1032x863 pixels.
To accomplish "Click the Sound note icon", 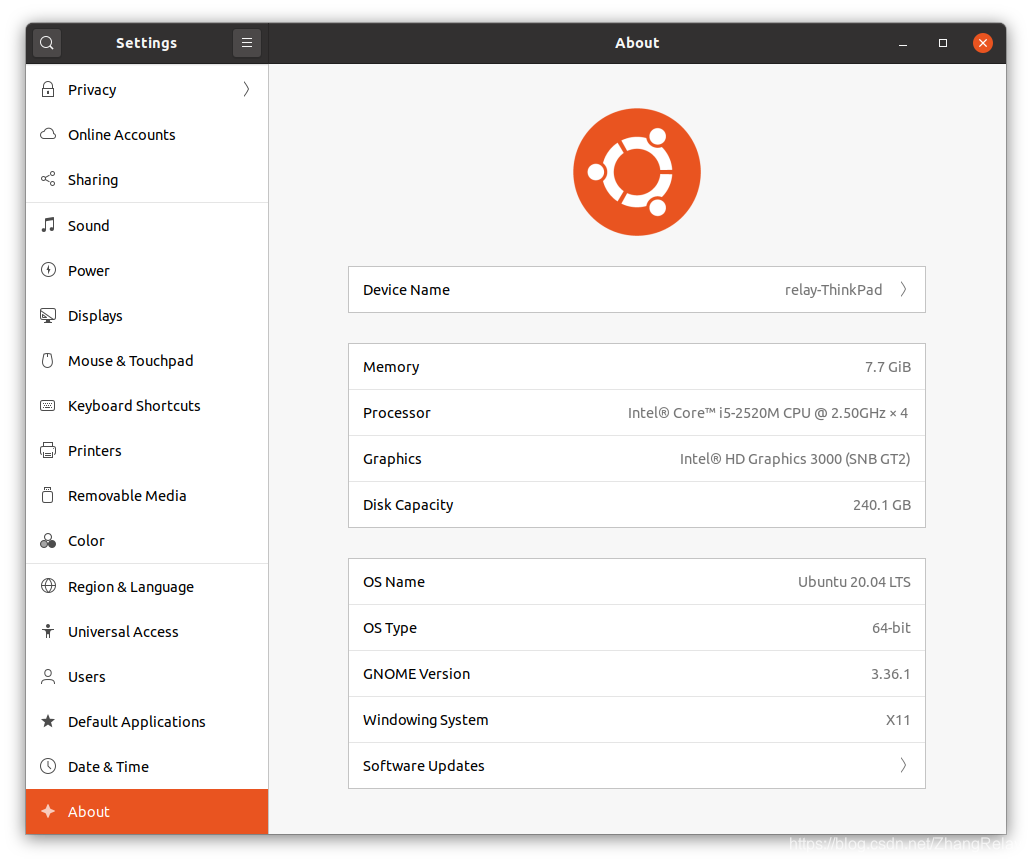I will click(47, 225).
